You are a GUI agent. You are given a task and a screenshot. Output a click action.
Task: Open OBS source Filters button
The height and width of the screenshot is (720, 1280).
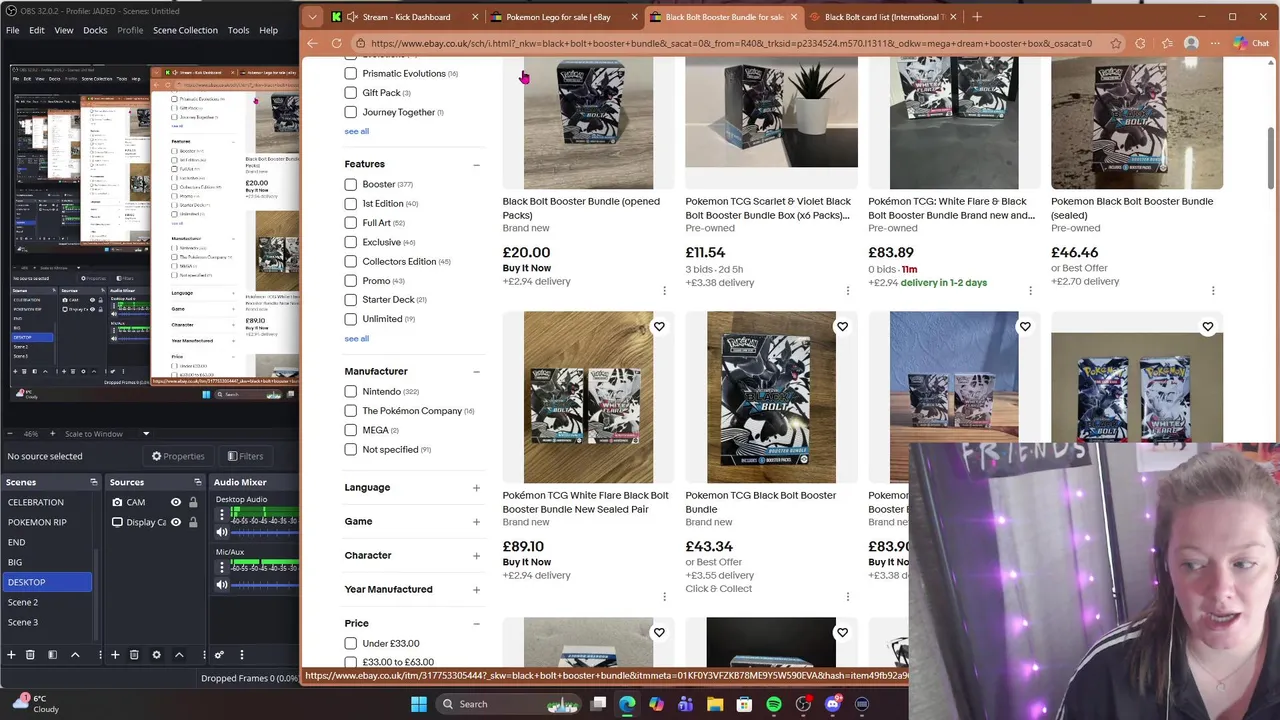245,456
